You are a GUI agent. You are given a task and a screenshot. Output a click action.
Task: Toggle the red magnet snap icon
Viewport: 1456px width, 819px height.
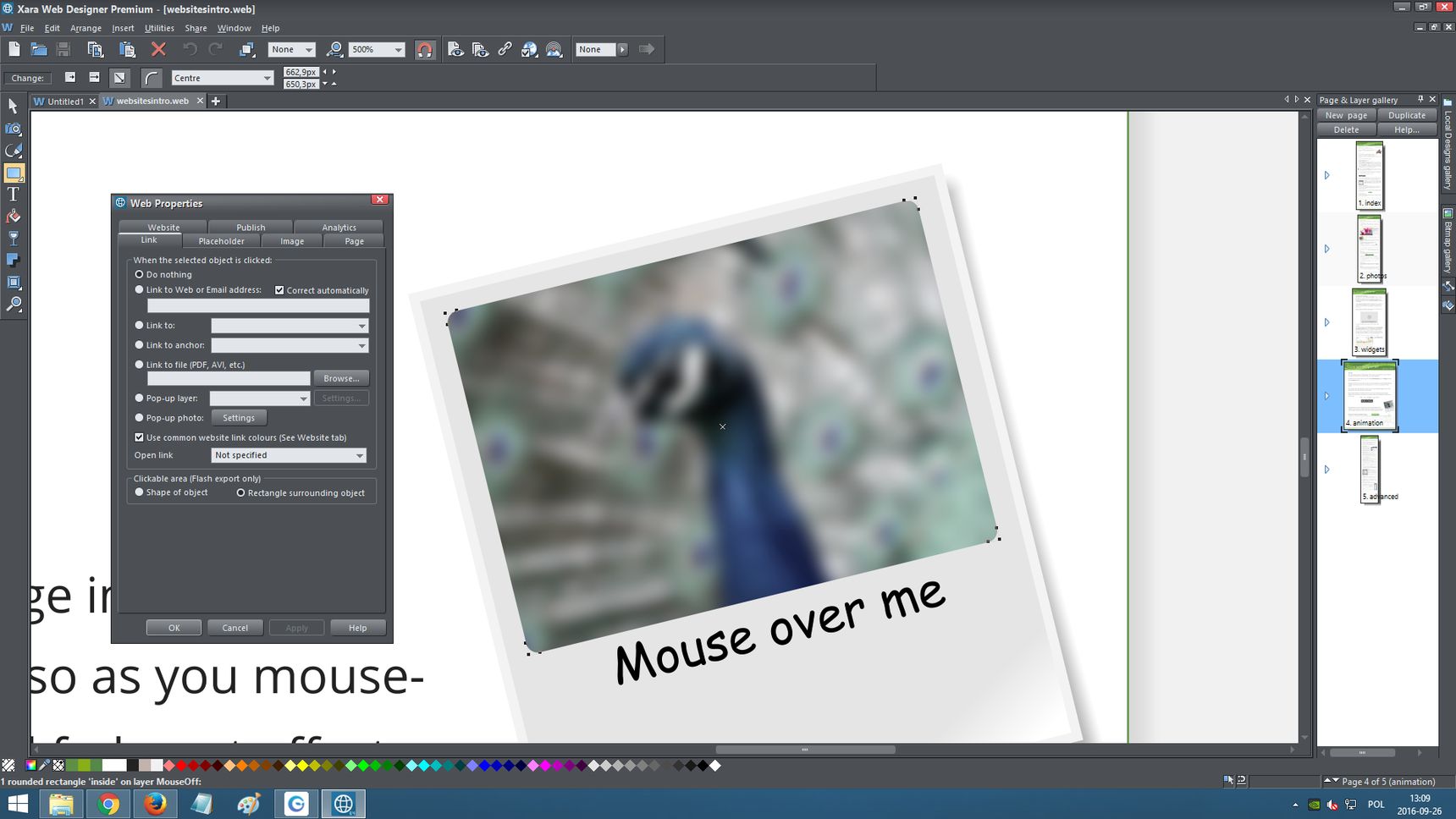click(x=425, y=50)
